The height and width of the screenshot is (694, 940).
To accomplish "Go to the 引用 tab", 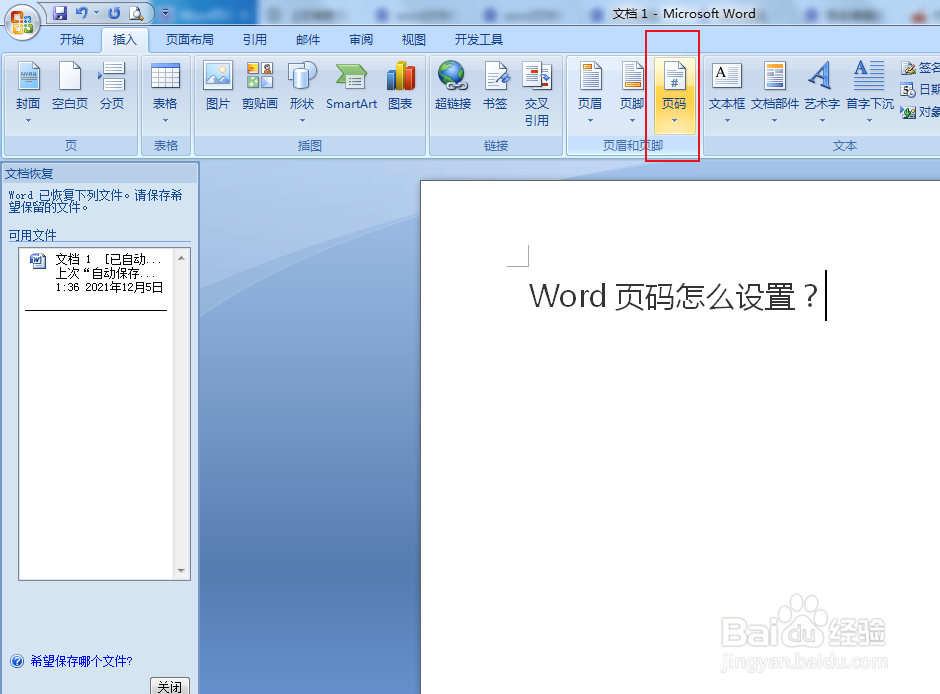I will point(255,40).
